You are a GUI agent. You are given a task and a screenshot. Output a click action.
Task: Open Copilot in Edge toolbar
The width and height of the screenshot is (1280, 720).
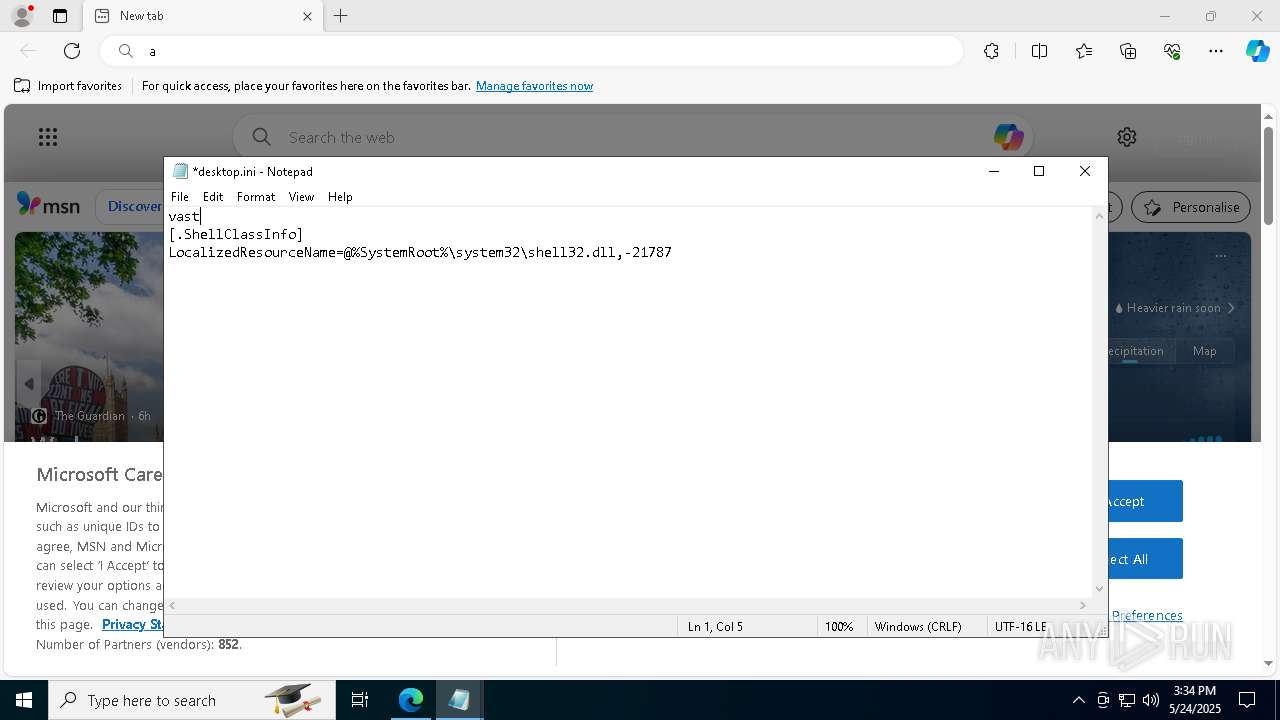1257,51
